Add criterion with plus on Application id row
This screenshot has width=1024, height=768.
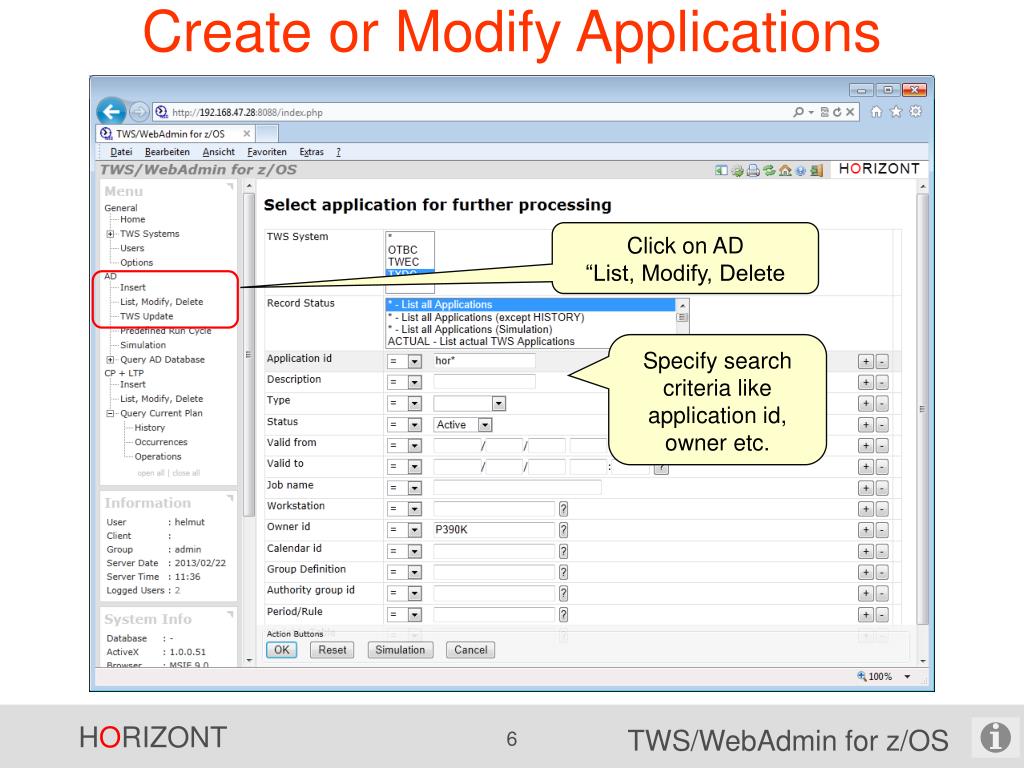coord(865,362)
